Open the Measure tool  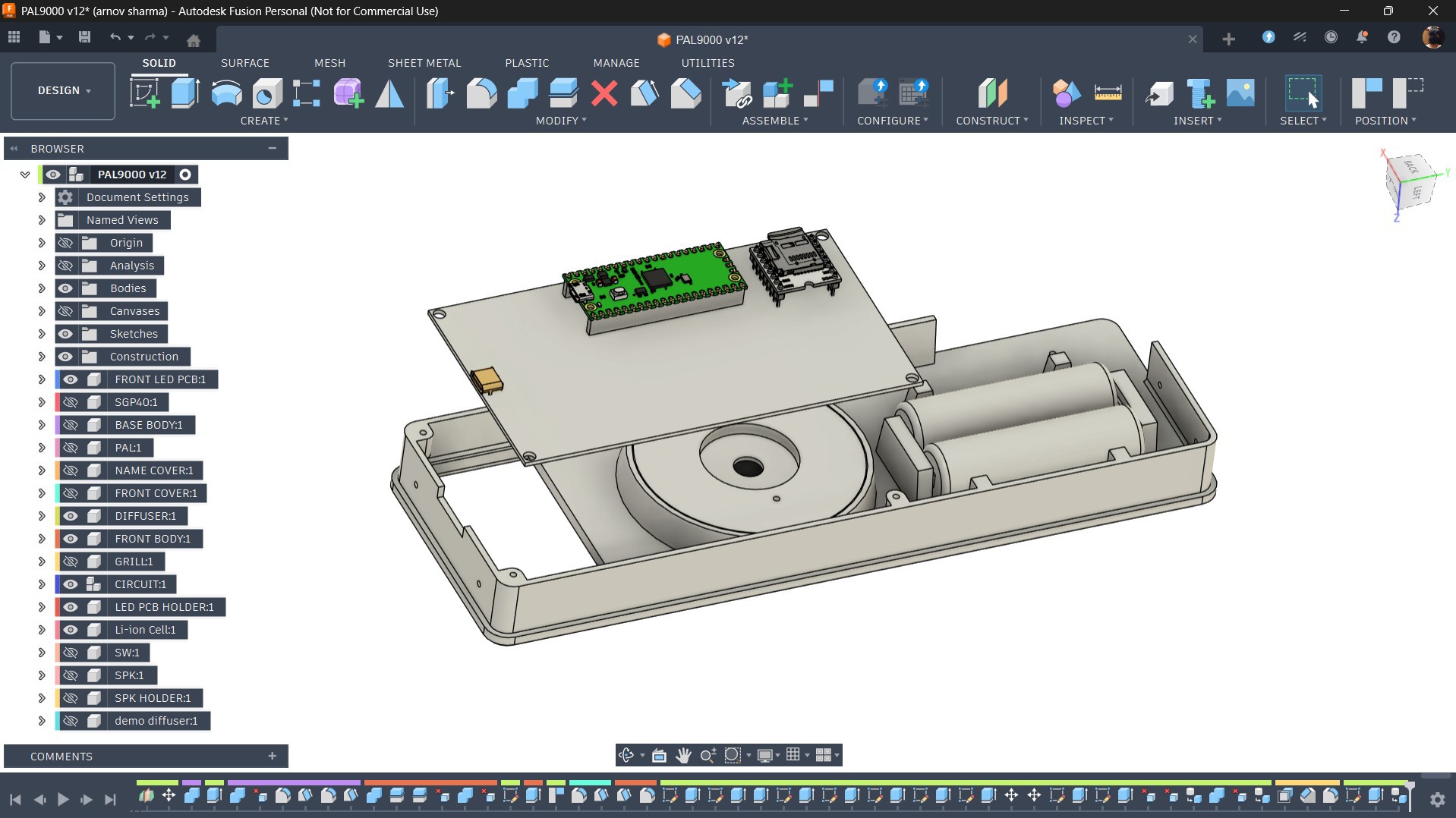pos(1108,93)
